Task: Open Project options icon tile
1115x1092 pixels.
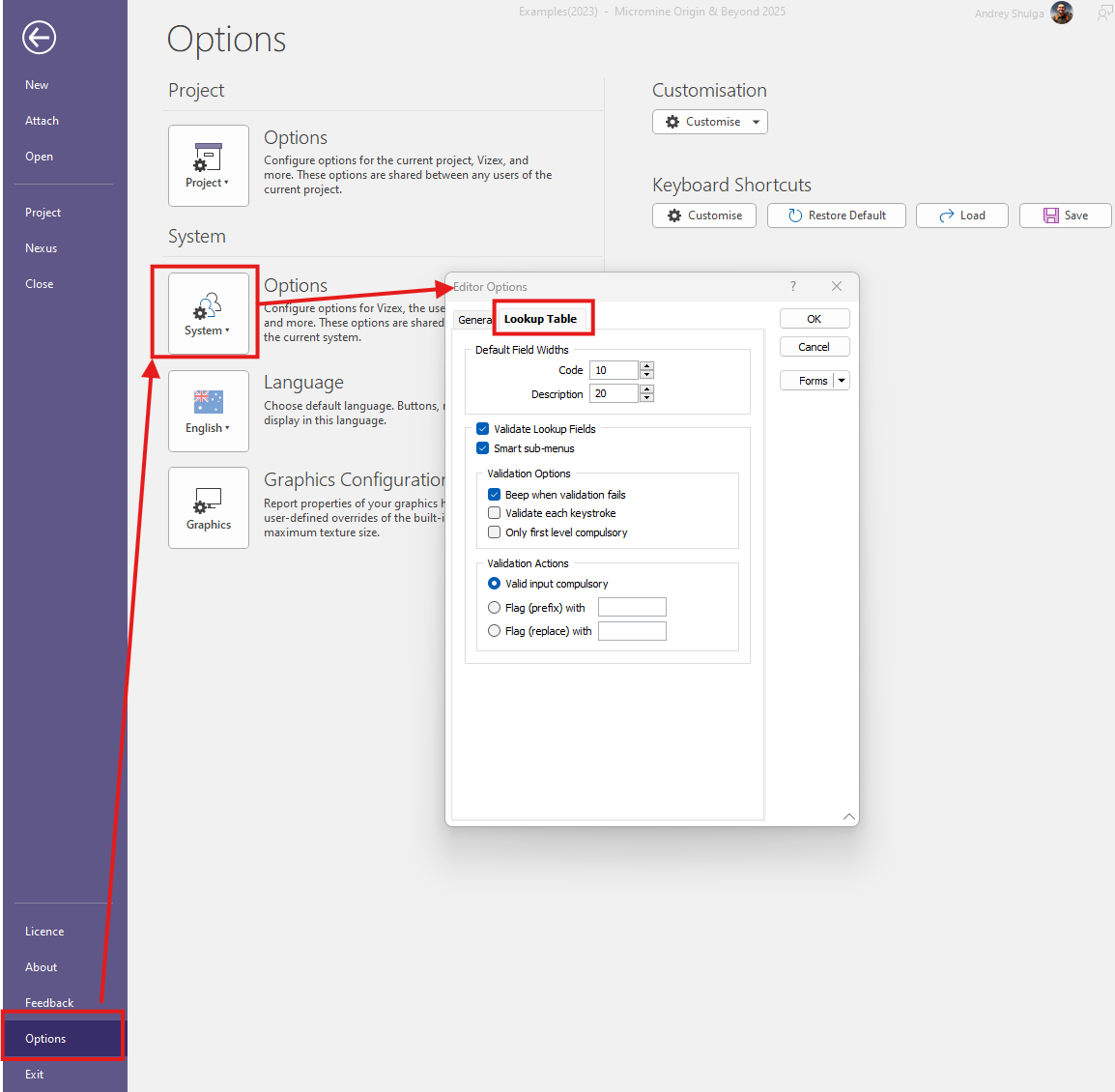Action: [x=208, y=165]
